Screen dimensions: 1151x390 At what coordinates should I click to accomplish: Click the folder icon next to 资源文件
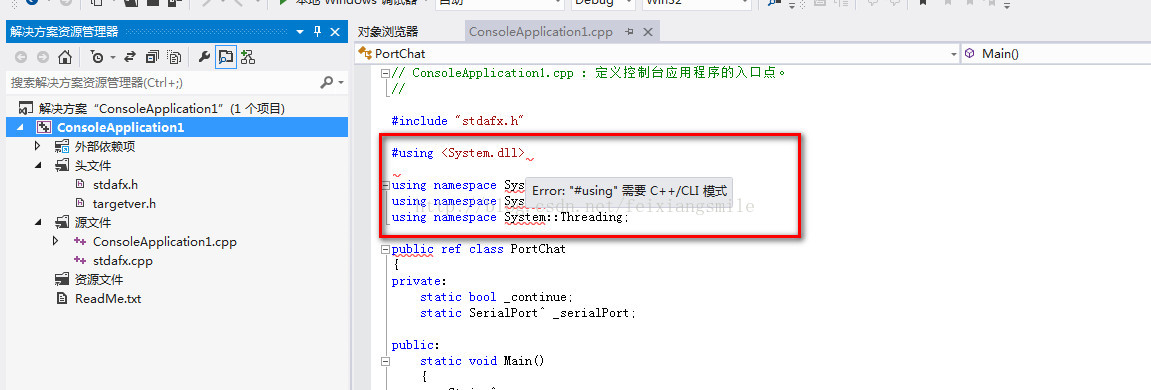[x=62, y=280]
